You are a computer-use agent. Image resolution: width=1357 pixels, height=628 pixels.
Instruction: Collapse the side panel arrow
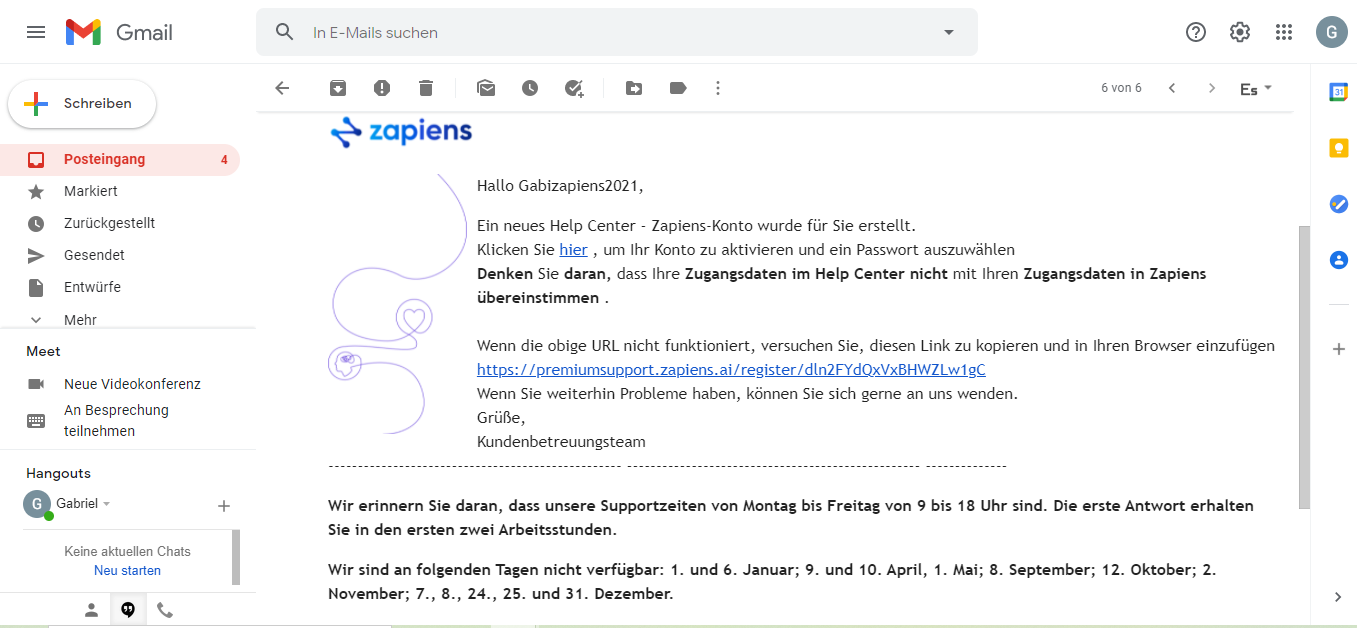pos(1338,597)
